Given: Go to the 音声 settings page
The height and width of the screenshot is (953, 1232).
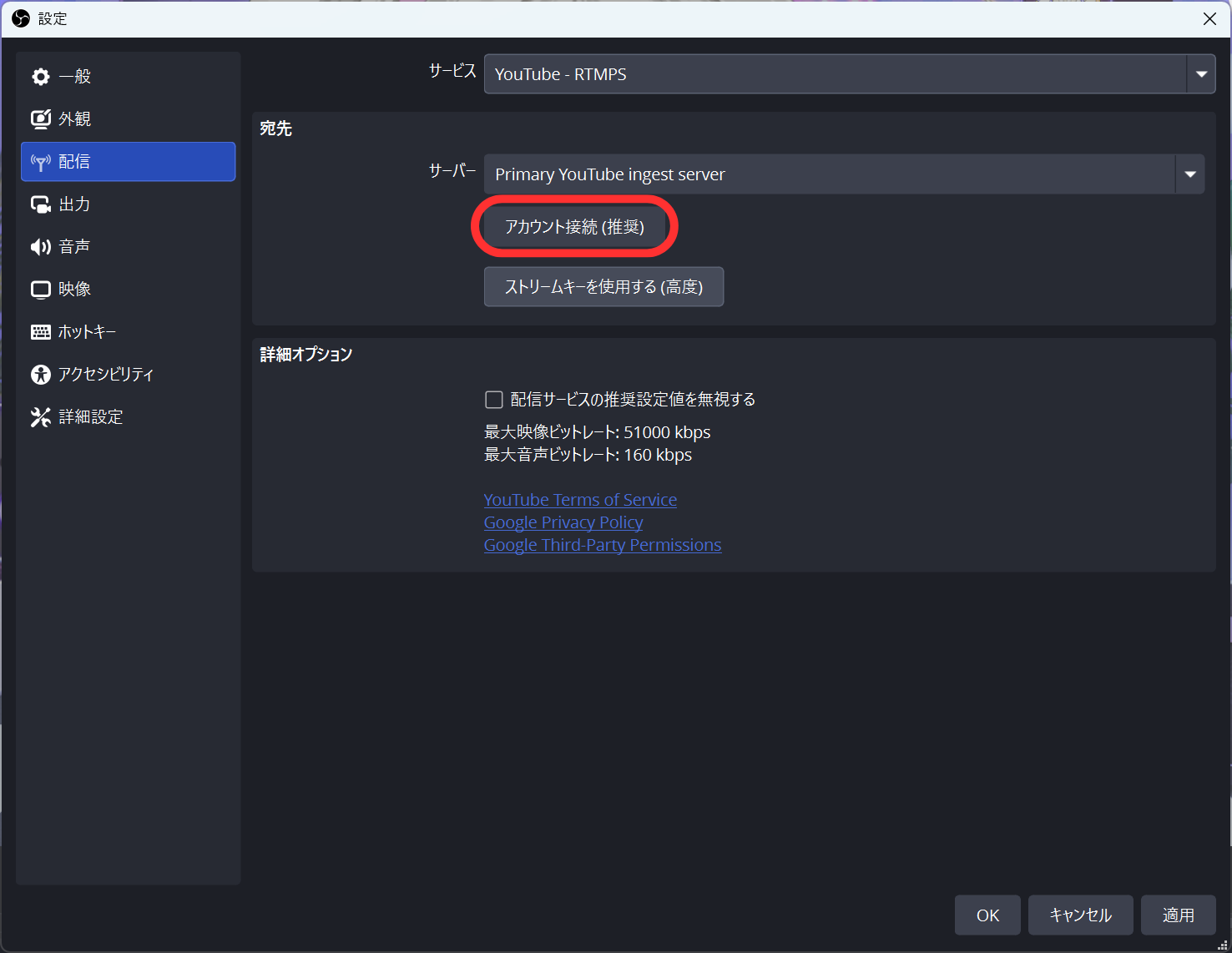Looking at the screenshot, I should pos(128,247).
